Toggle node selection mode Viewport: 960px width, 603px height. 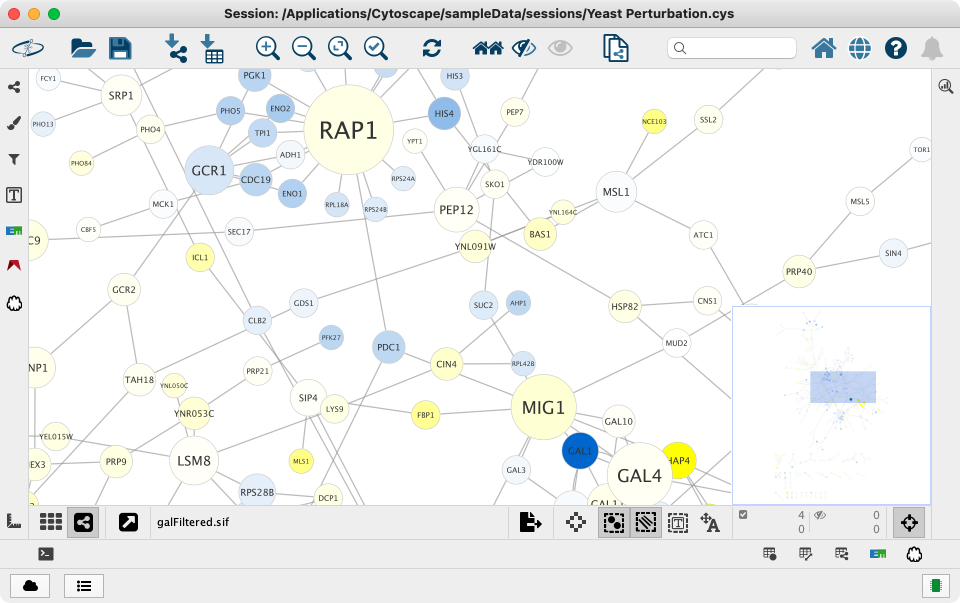(x=614, y=522)
